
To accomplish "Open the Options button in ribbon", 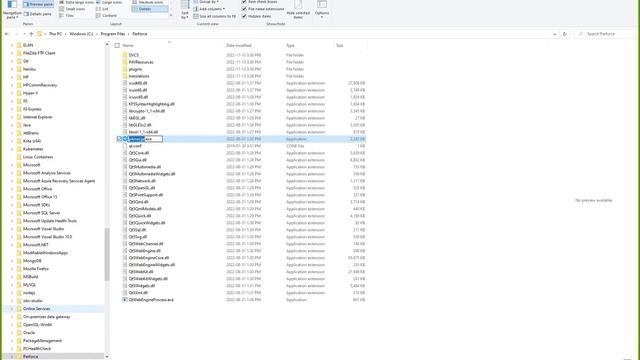I will tap(322, 10).
